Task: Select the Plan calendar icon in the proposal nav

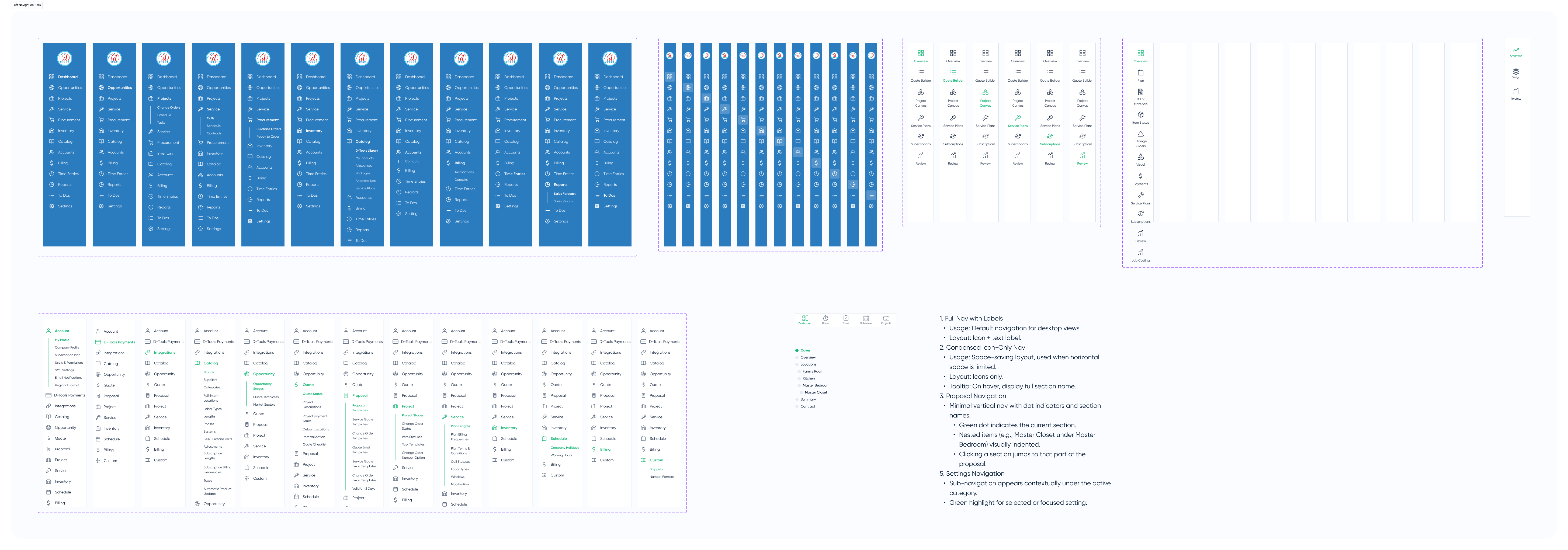Action: (x=1141, y=73)
